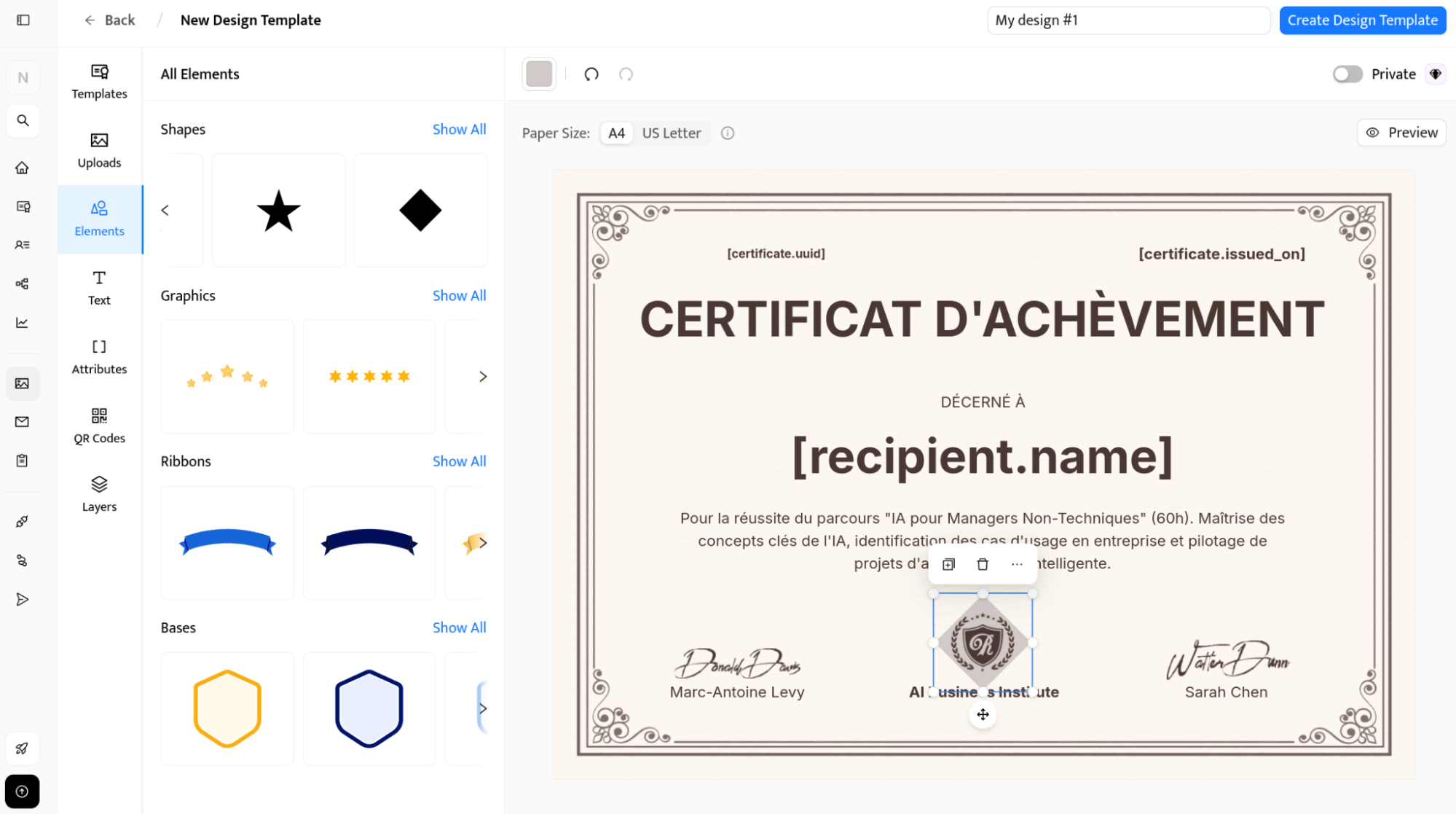Show all Shapes

tap(459, 129)
